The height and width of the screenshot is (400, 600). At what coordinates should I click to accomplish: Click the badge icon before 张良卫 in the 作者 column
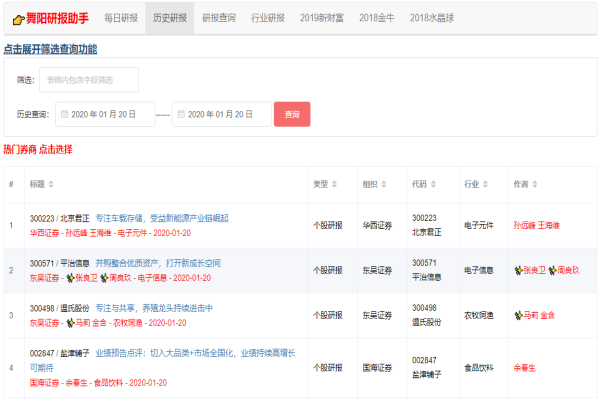518,271
